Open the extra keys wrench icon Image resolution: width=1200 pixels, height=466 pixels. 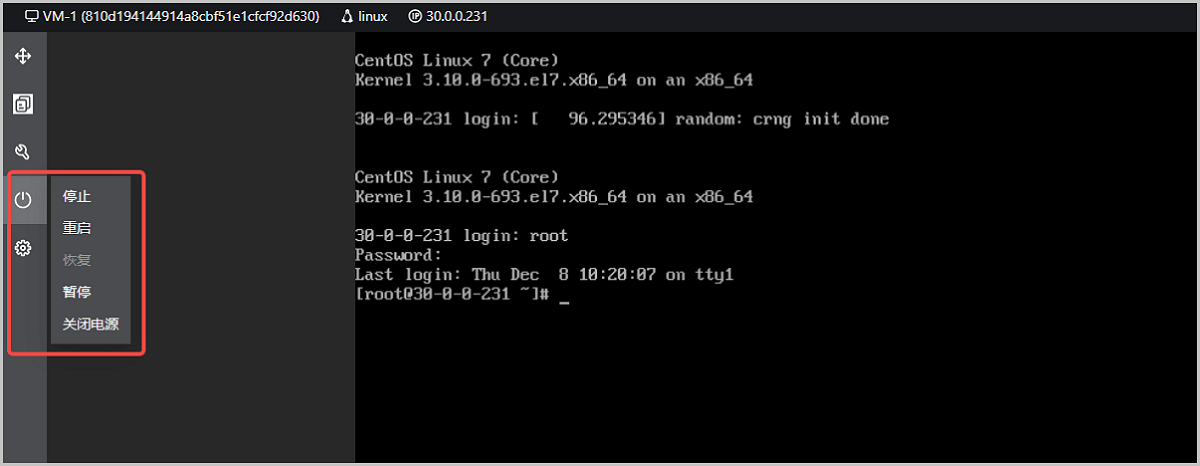(x=22, y=152)
